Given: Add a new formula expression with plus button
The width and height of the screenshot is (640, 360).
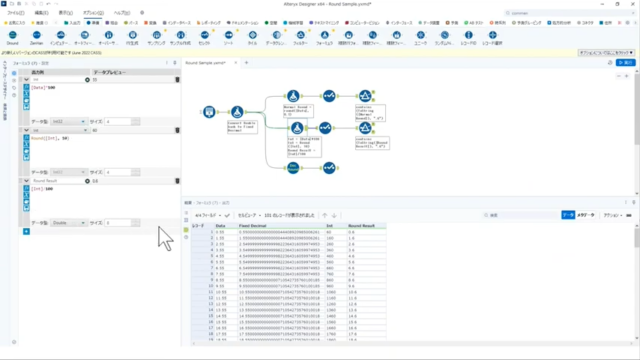Looking at the screenshot, I should coord(26,231).
